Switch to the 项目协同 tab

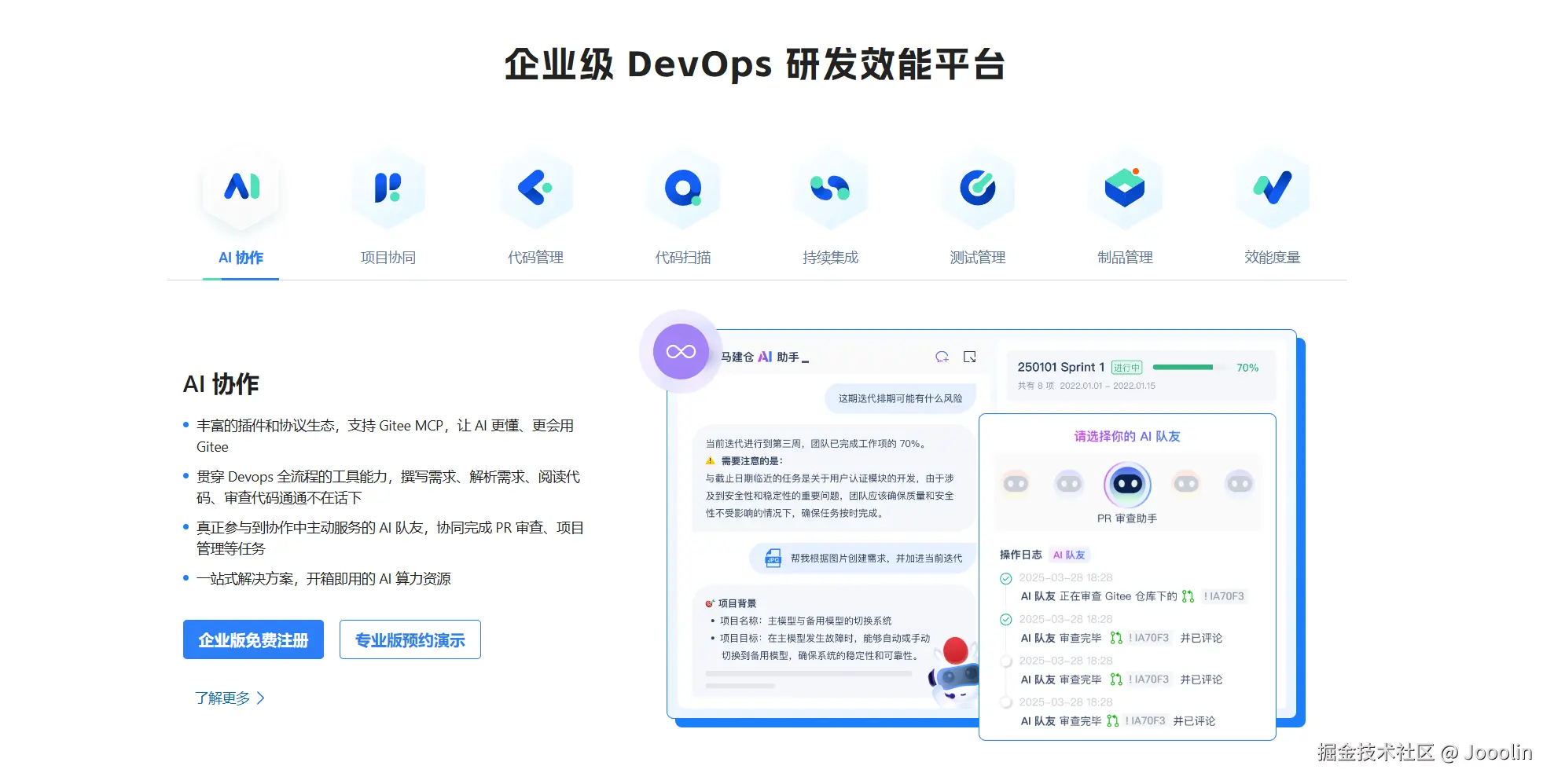(x=388, y=257)
